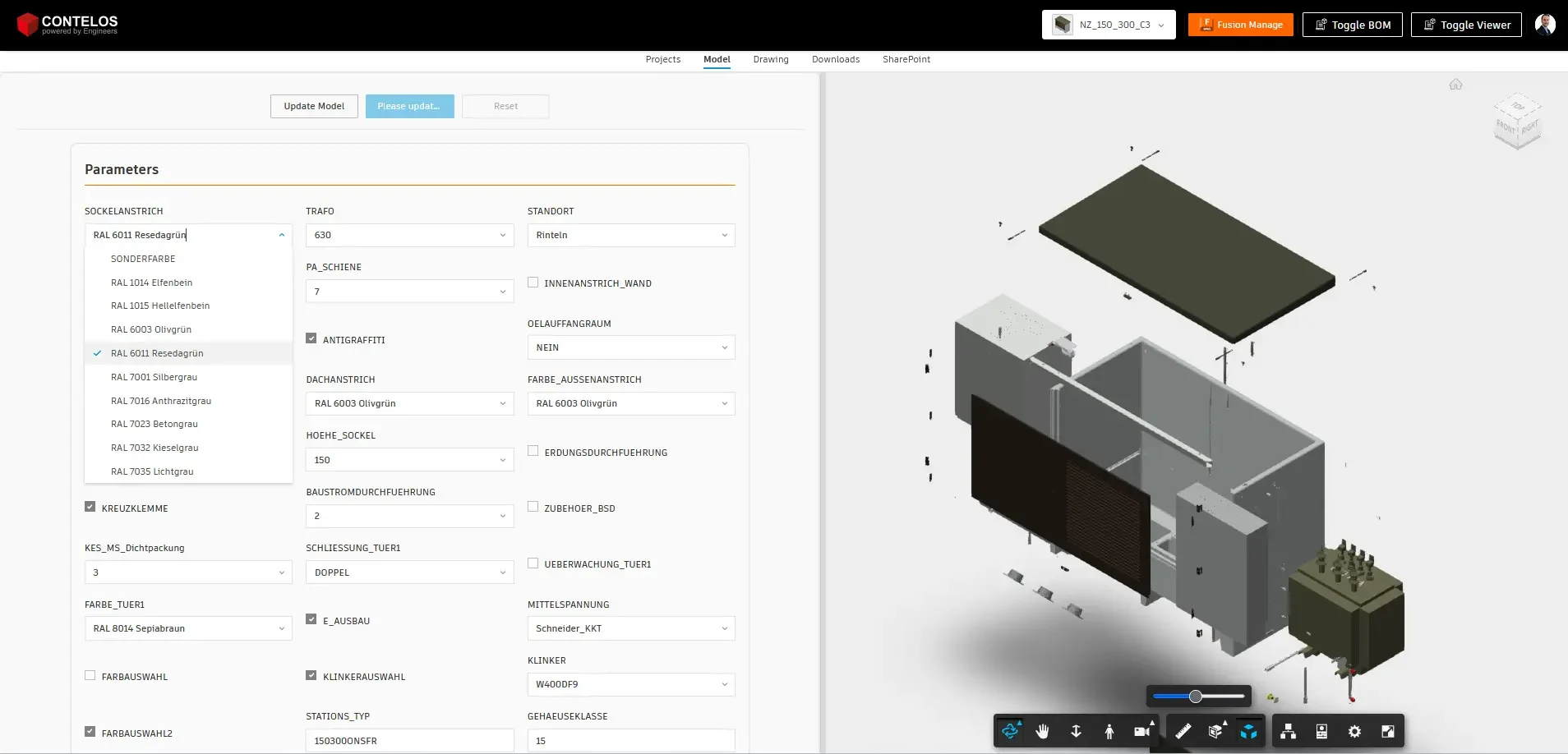Collapse the SOCKELANSTRICH color list
Image resolution: width=1568 pixels, height=754 pixels.
tap(281, 235)
